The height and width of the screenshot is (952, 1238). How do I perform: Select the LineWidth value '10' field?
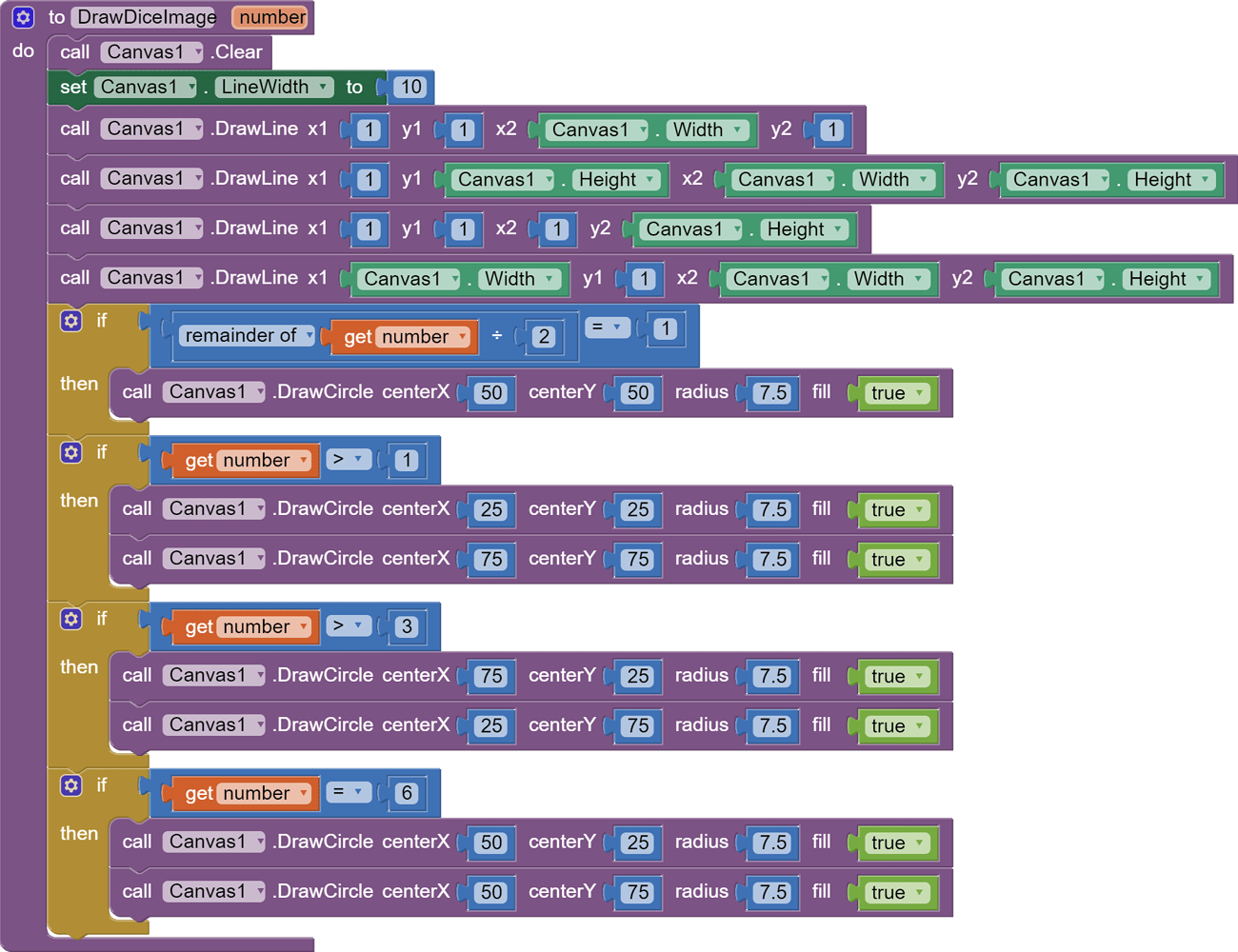click(409, 87)
